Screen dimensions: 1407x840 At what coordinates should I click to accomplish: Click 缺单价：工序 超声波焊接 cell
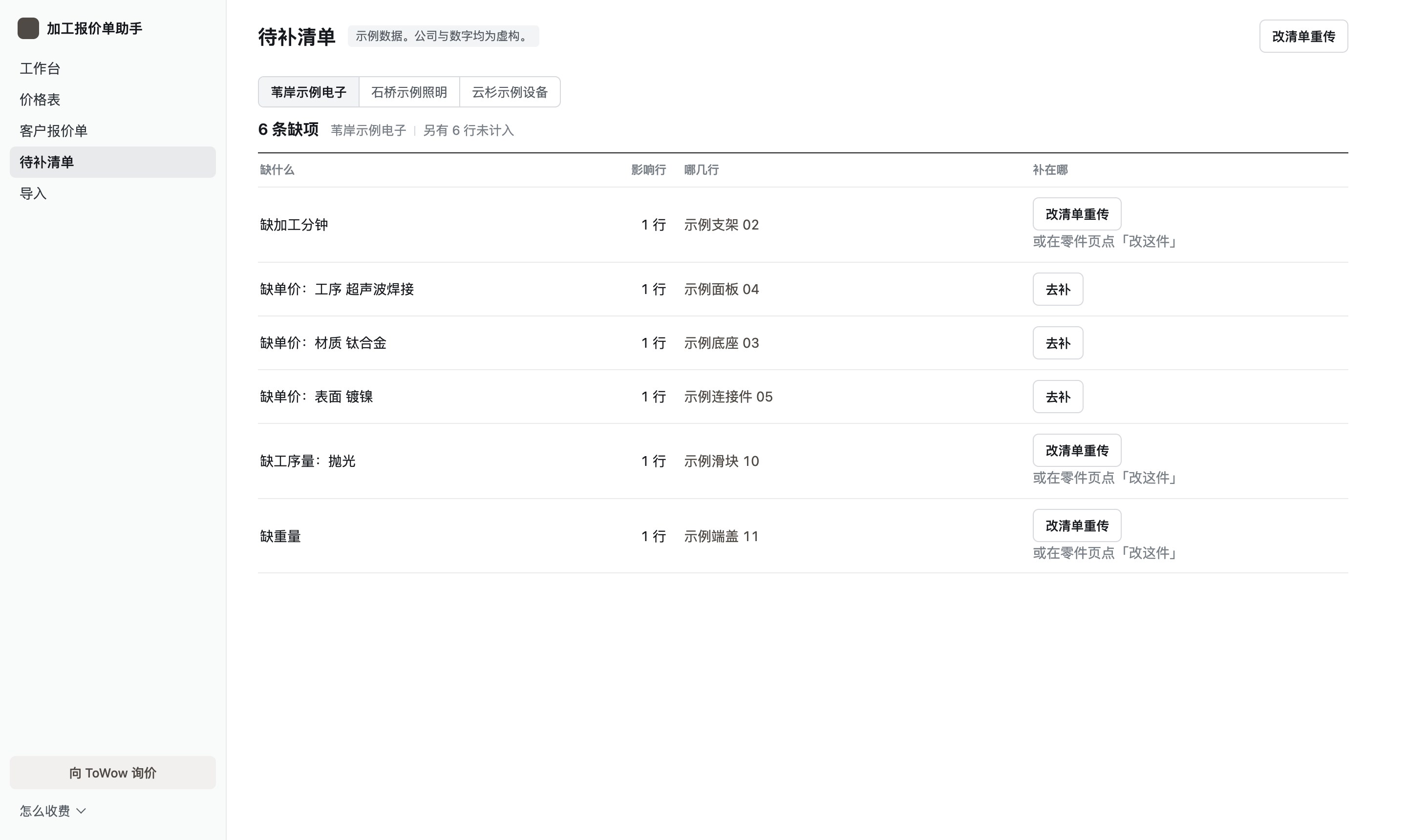[337, 289]
